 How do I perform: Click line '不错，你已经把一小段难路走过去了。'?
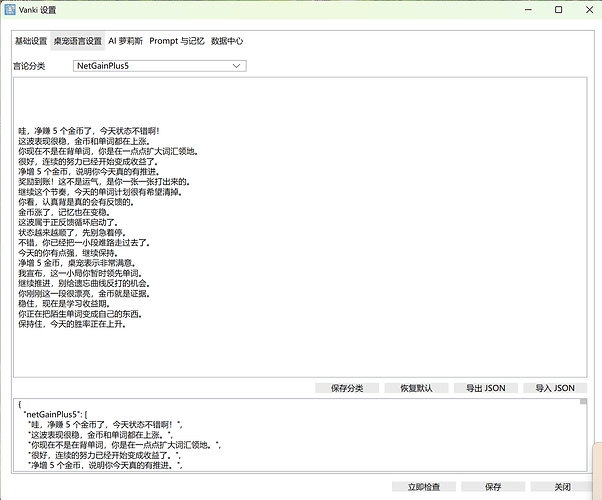tap(84, 243)
